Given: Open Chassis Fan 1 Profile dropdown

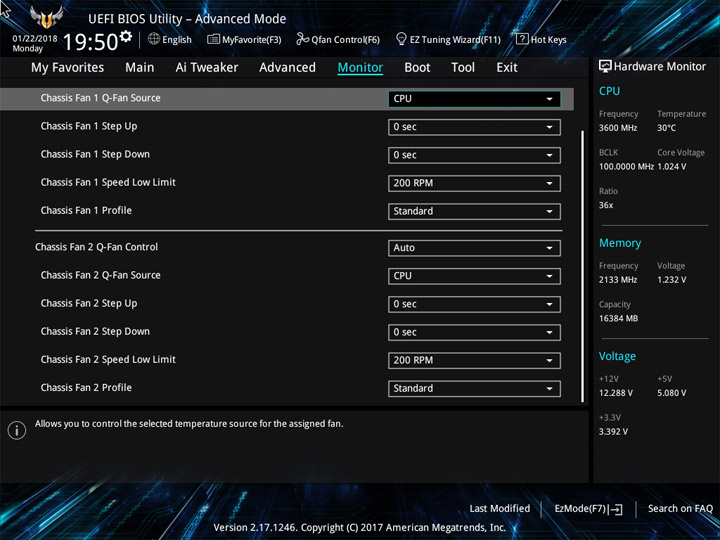Looking at the screenshot, I should [474, 211].
